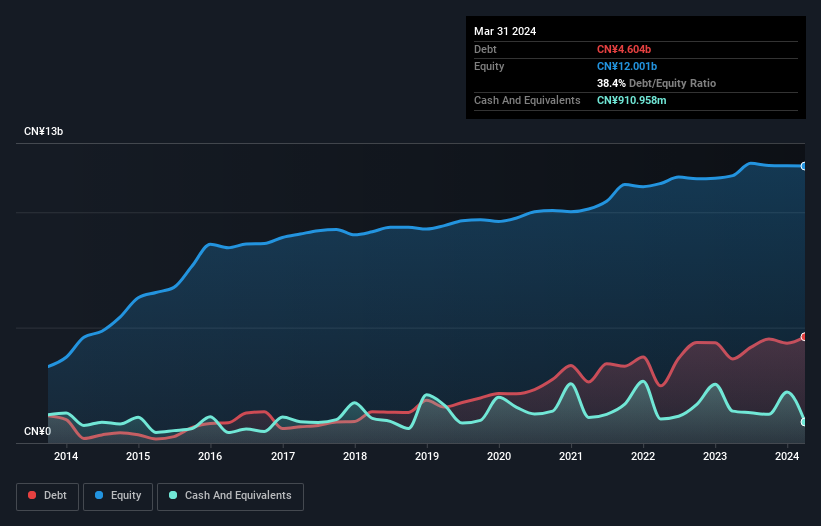Click the 38.4% Debt/Equity Ratio text
Image resolution: width=821 pixels, height=526 pixels.
click(x=656, y=83)
